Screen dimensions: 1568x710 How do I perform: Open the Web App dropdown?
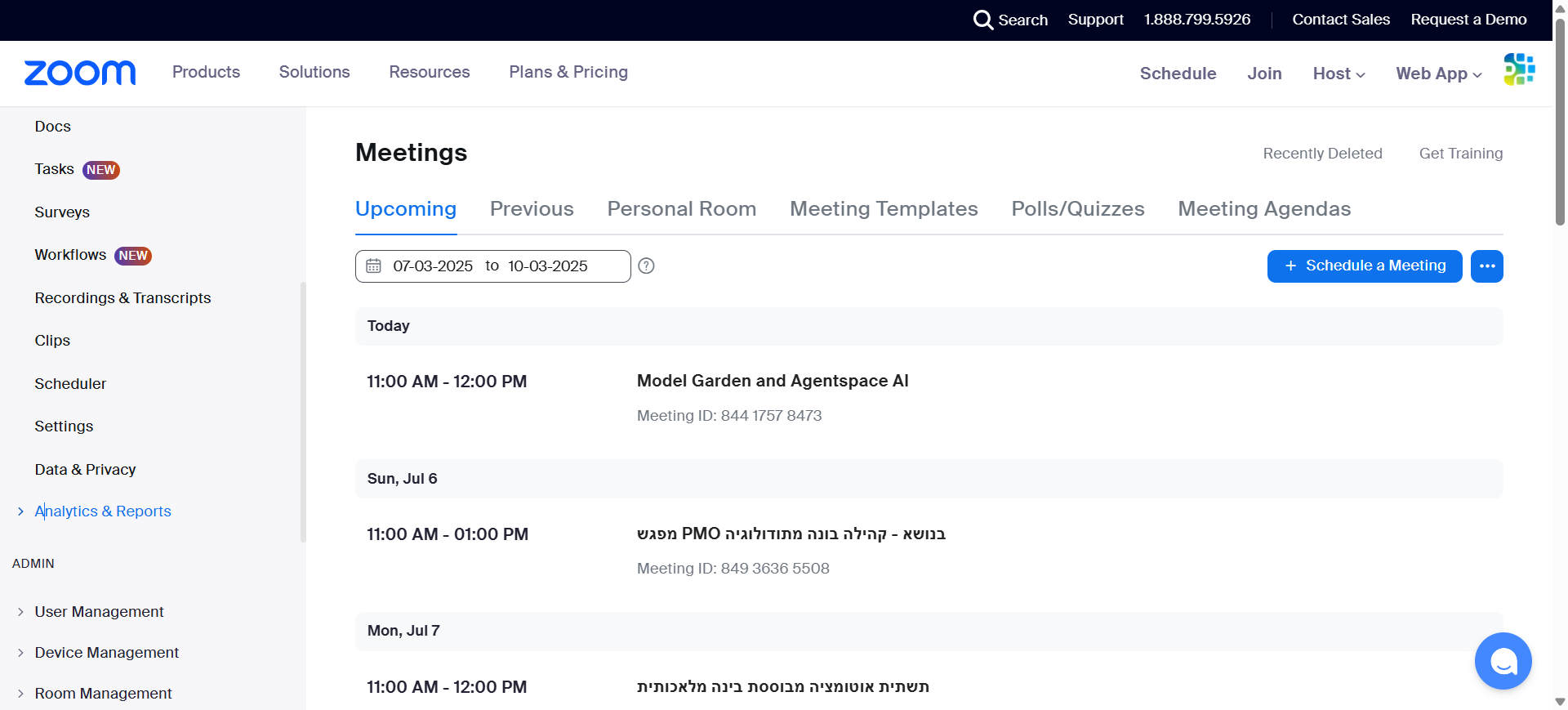1438,74
